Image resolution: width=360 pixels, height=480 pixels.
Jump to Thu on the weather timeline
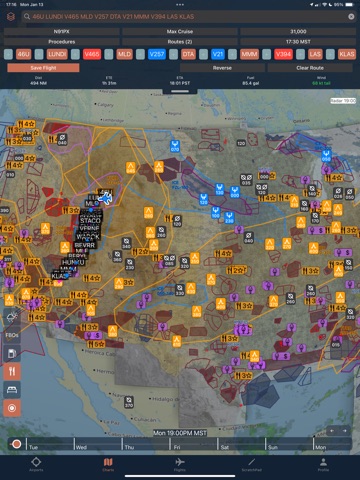tap(129, 447)
